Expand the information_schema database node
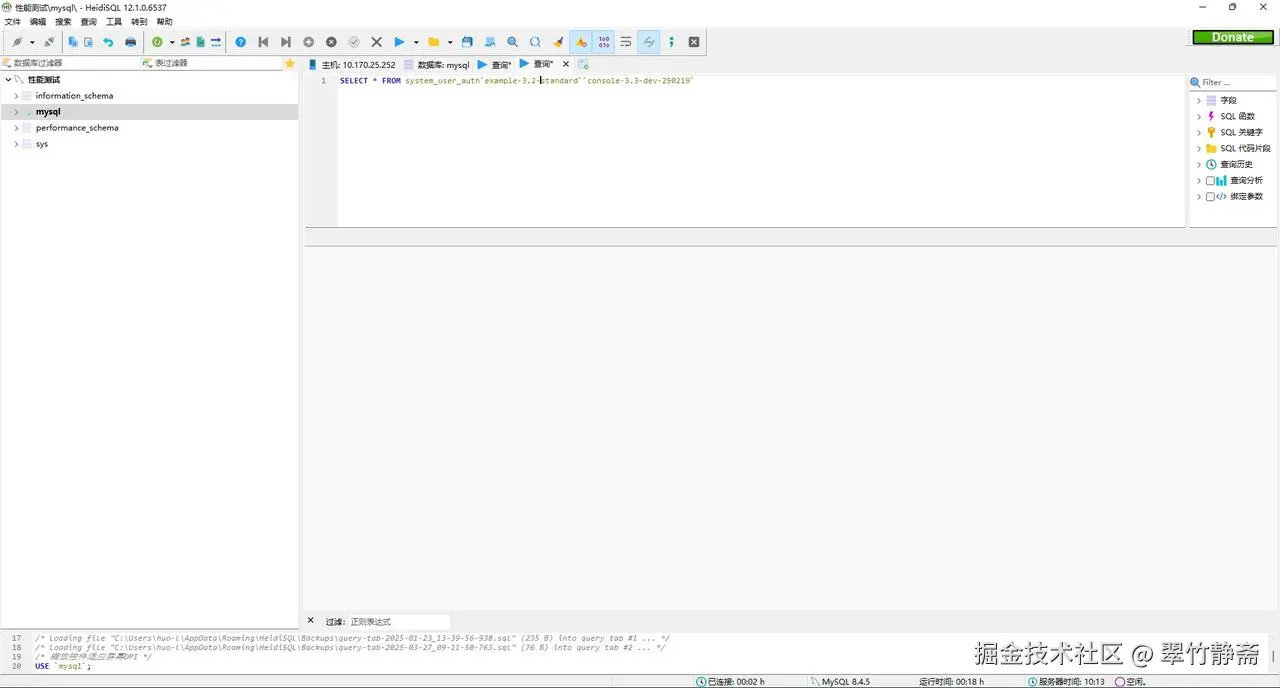This screenshot has height=688, width=1280. click(16, 96)
